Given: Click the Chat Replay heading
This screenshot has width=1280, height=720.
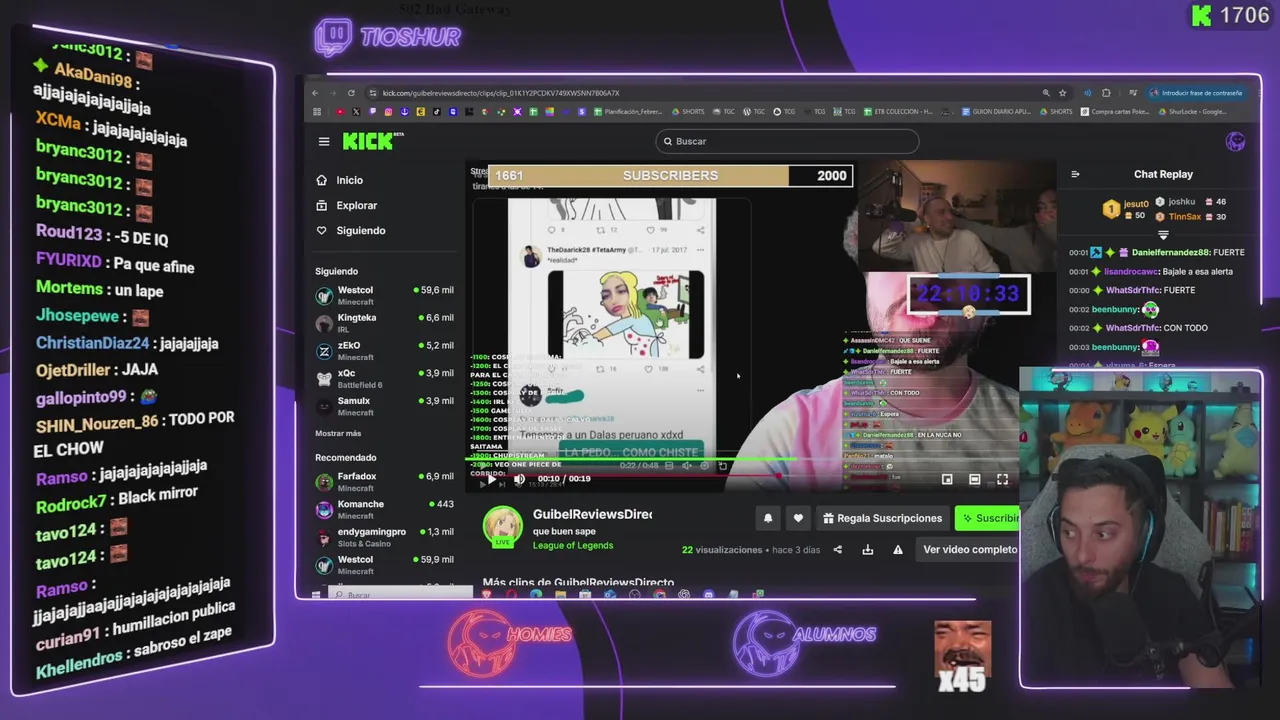Looking at the screenshot, I should (1163, 174).
